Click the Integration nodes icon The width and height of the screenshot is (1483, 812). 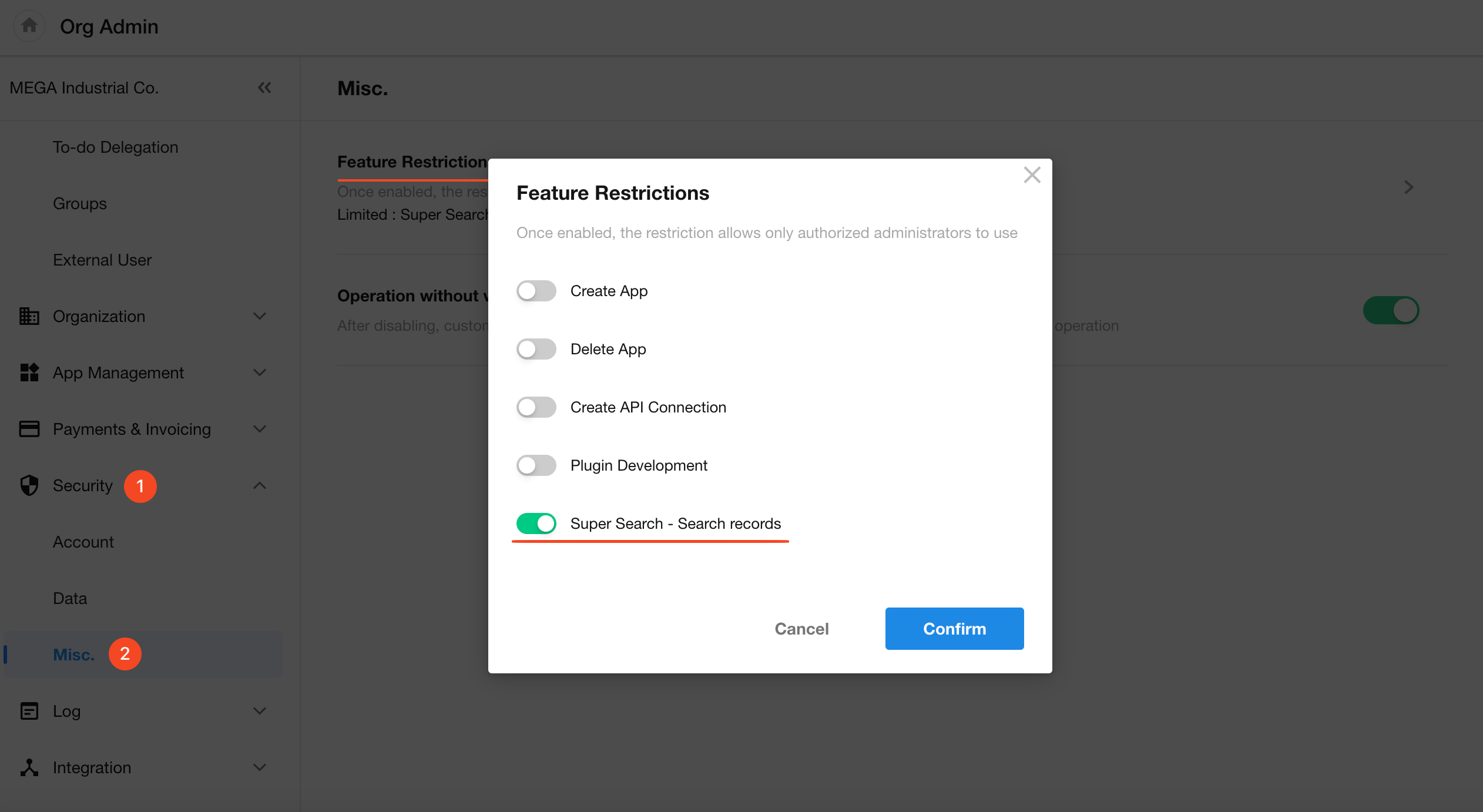pyautogui.click(x=29, y=767)
